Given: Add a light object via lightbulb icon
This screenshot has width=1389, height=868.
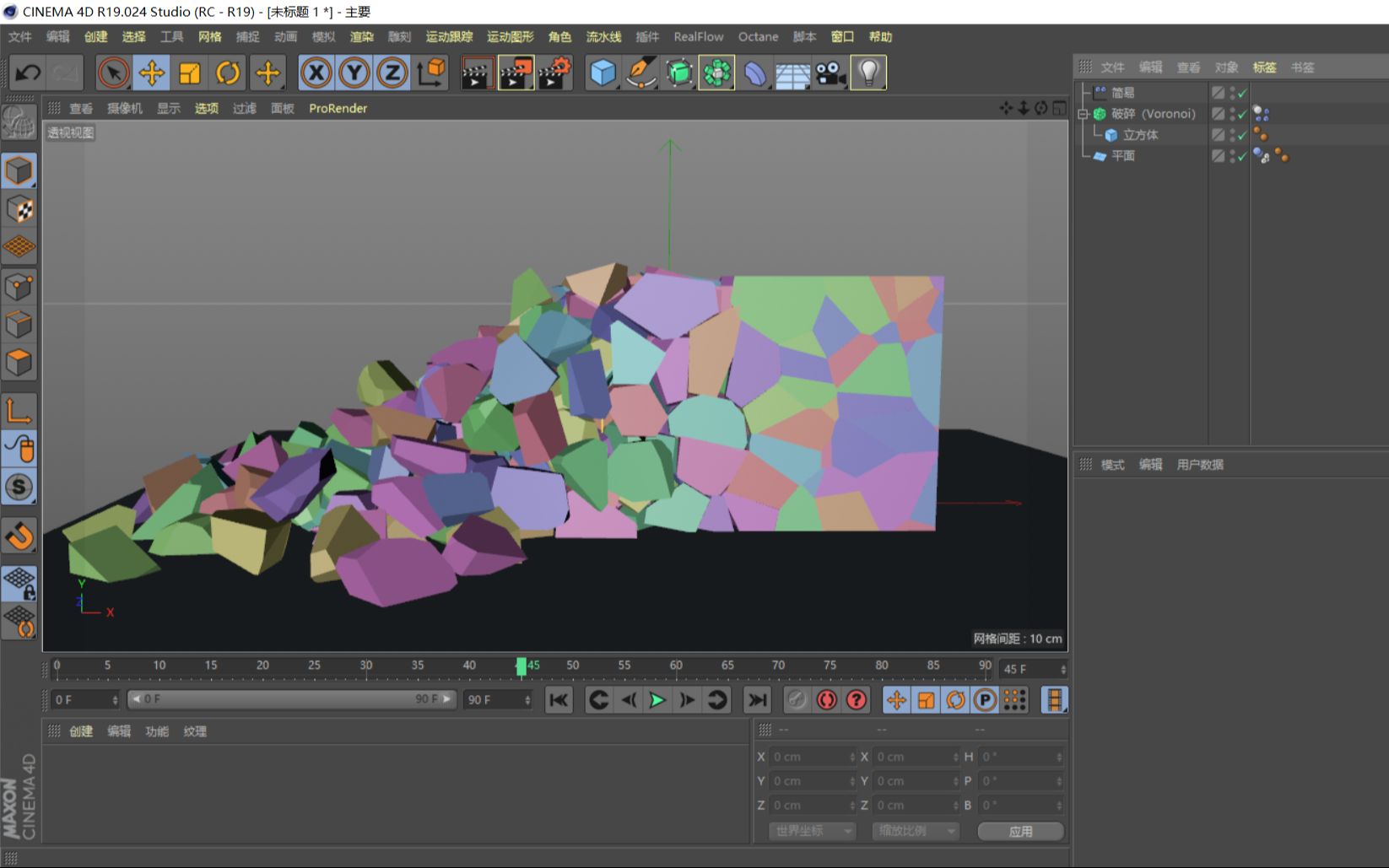Looking at the screenshot, I should (x=868, y=73).
